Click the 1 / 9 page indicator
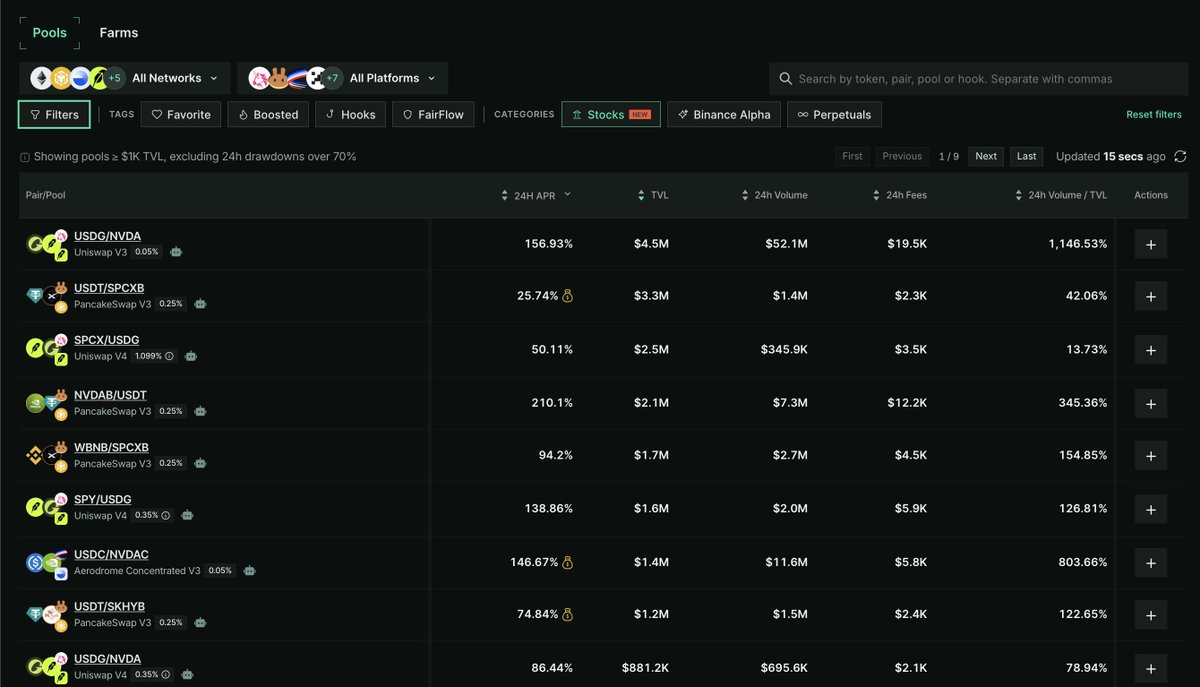Screen dimensions: 1200x687 (x=949, y=156)
